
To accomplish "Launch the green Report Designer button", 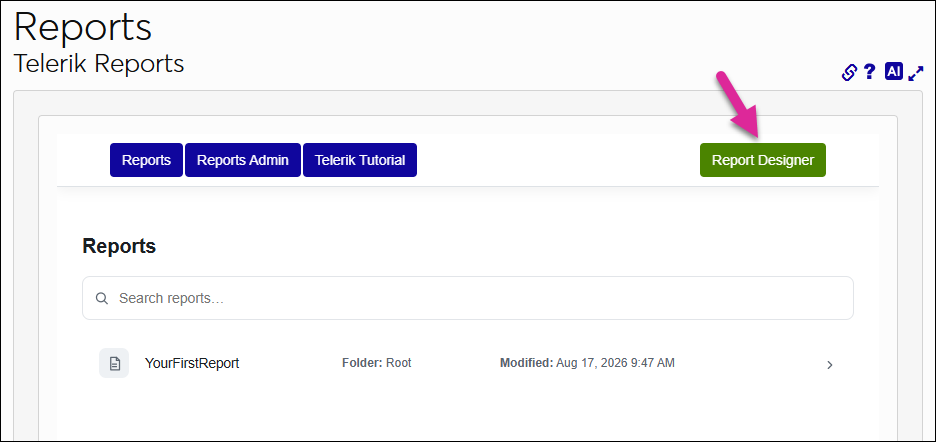I will (763, 160).
